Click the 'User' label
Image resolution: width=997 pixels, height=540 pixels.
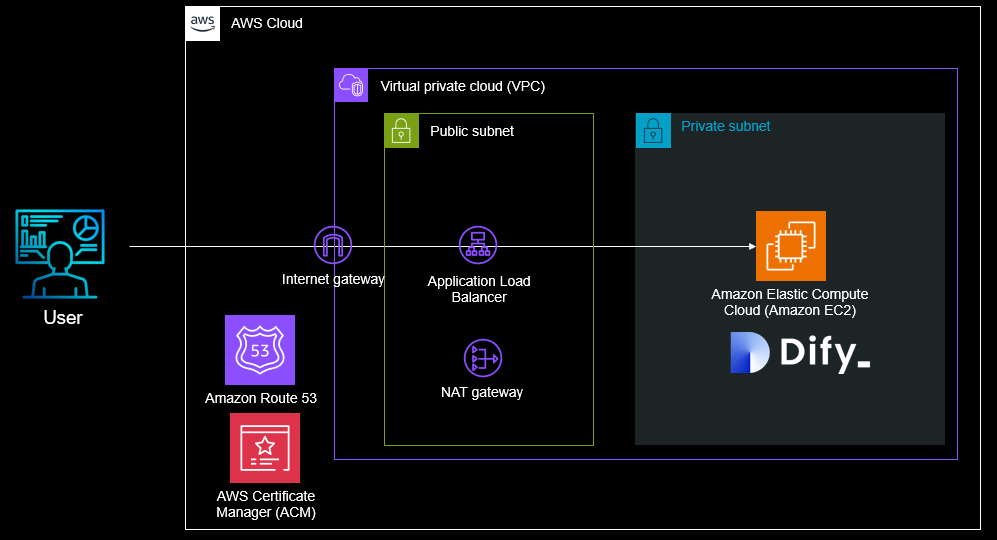pyautogui.click(x=63, y=317)
